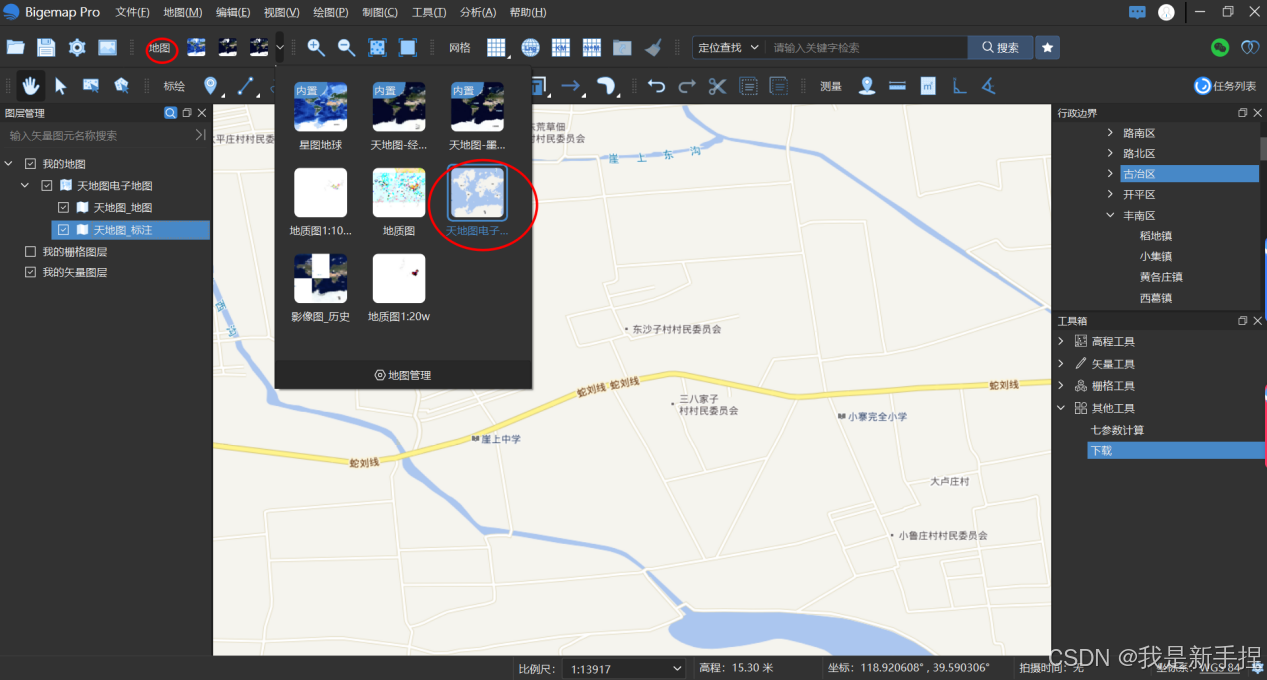Click the 输入矢量图元名称搜索 filter field
The width and height of the screenshot is (1267, 680).
[97, 135]
